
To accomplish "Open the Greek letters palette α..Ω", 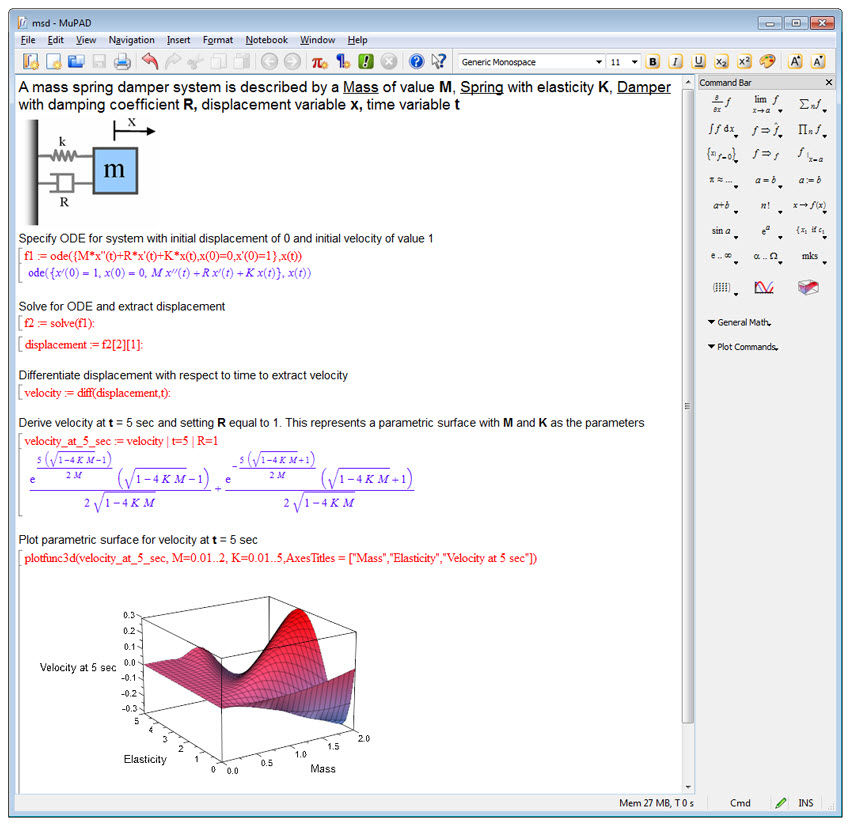I will click(x=765, y=254).
